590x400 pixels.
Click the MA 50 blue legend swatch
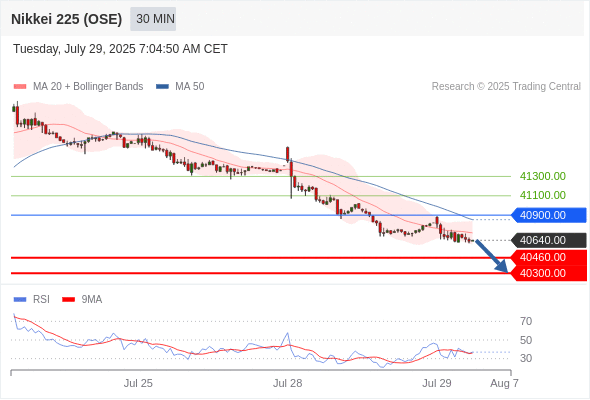[162, 87]
